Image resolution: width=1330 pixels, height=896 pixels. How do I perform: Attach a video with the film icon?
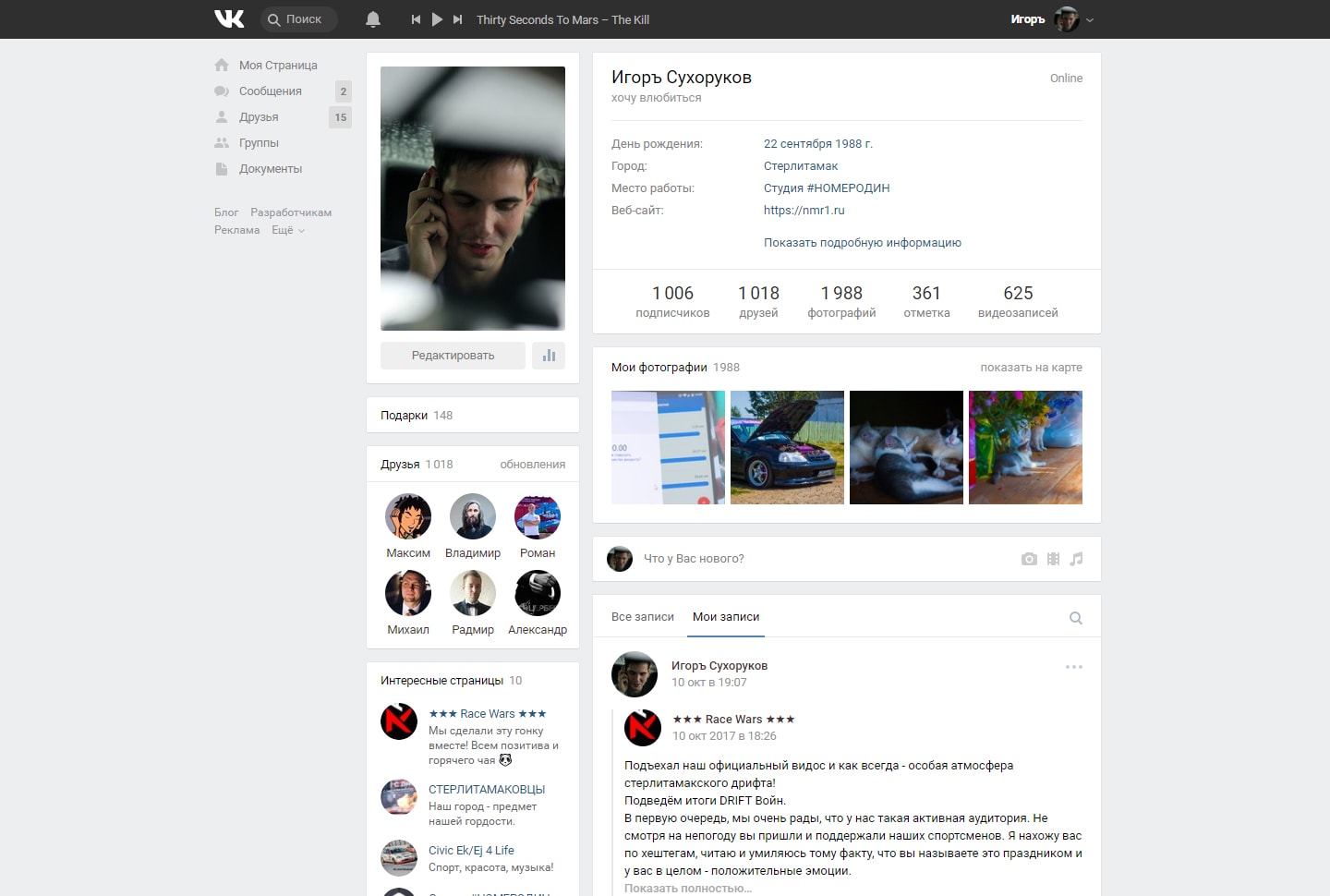click(x=1053, y=559)
